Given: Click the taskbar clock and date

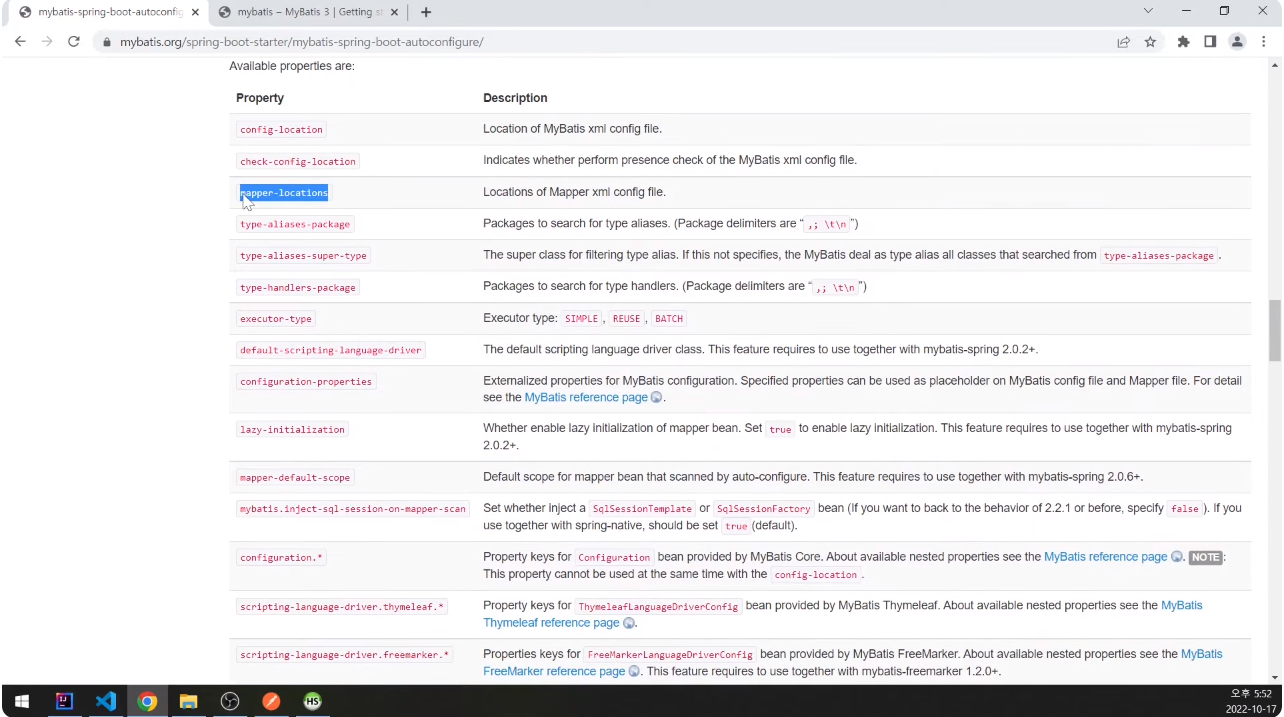Looking at the screenshot, I should click(1249, 701).
